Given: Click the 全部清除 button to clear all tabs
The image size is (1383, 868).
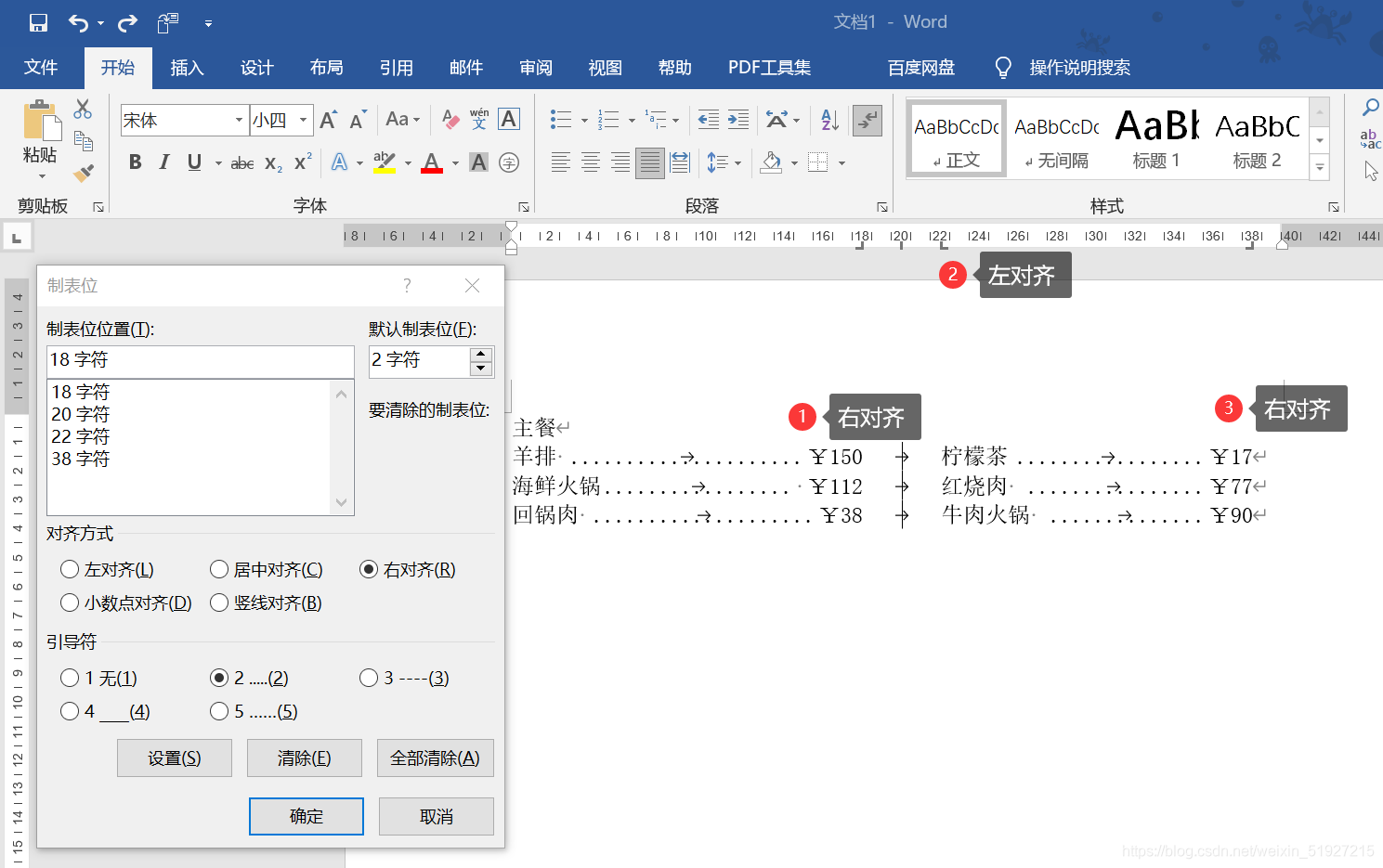Looking at the screenshot, I should (x=435, y=758).
